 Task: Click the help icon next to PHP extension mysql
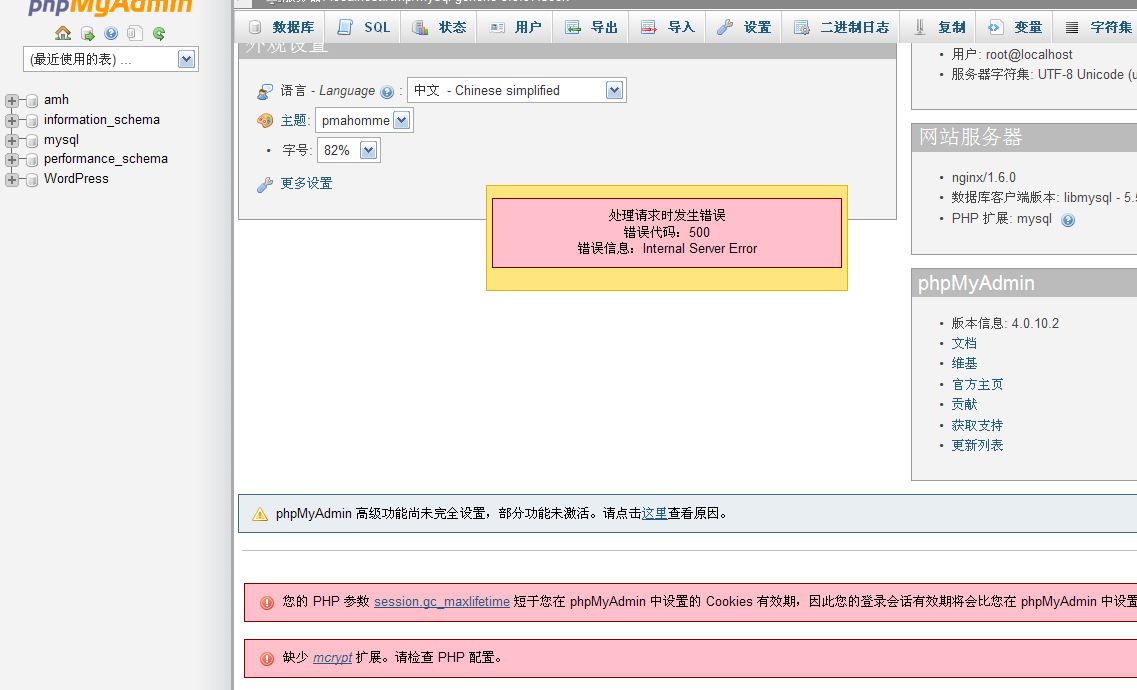(1068, 220)
